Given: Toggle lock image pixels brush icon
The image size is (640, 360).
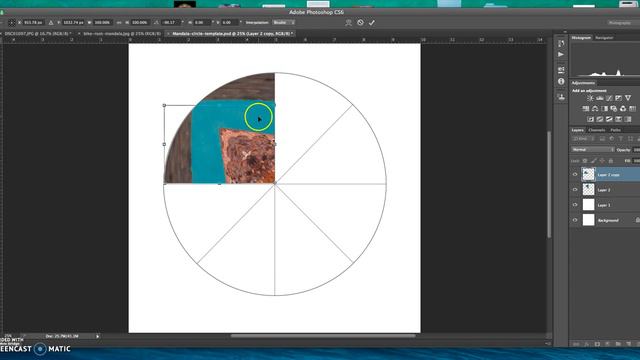Looking at the screenshot, I should coord(593,161).
